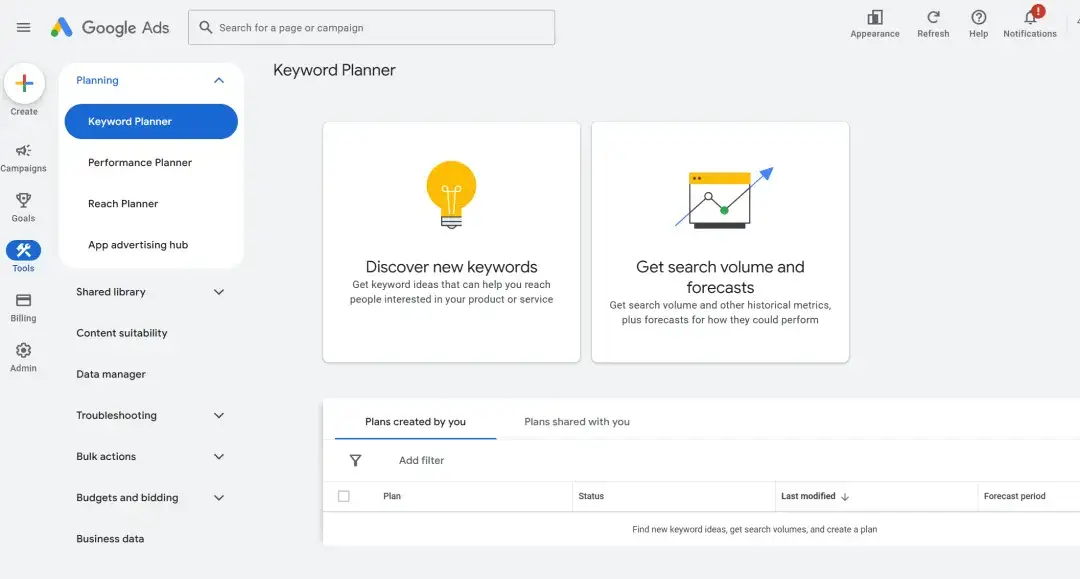Expand the Troubleshooting section

tap(219, 416)
